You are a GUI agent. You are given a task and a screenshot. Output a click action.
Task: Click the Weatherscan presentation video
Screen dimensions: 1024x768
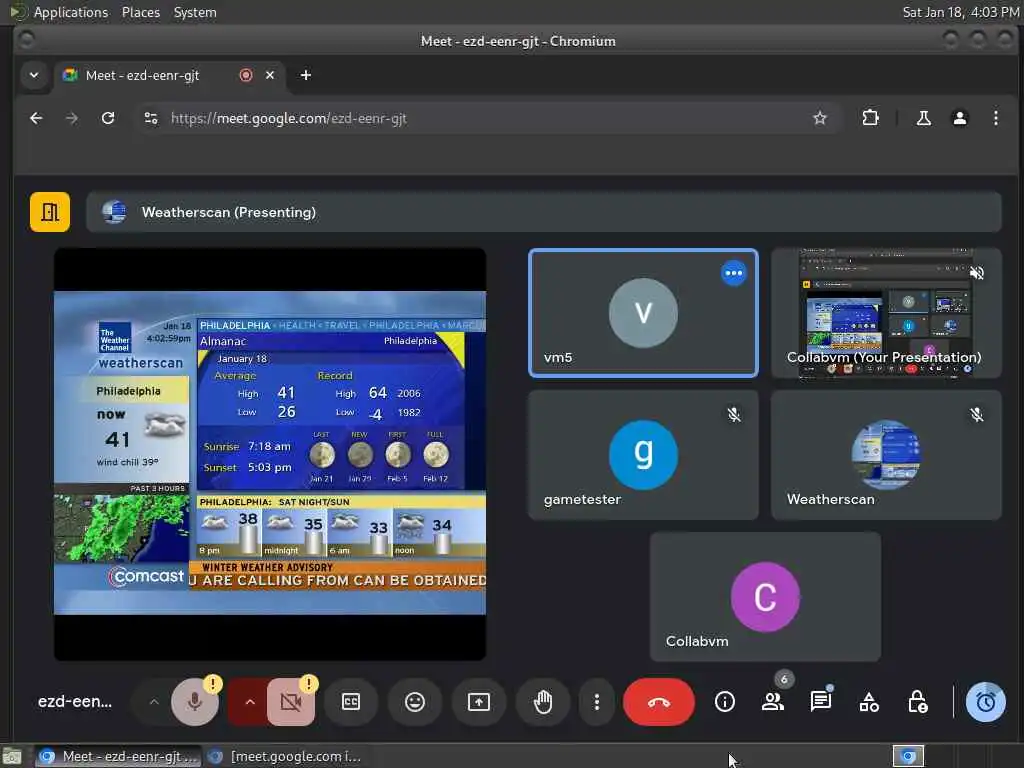pyautogui.click(x=270, y=454)
